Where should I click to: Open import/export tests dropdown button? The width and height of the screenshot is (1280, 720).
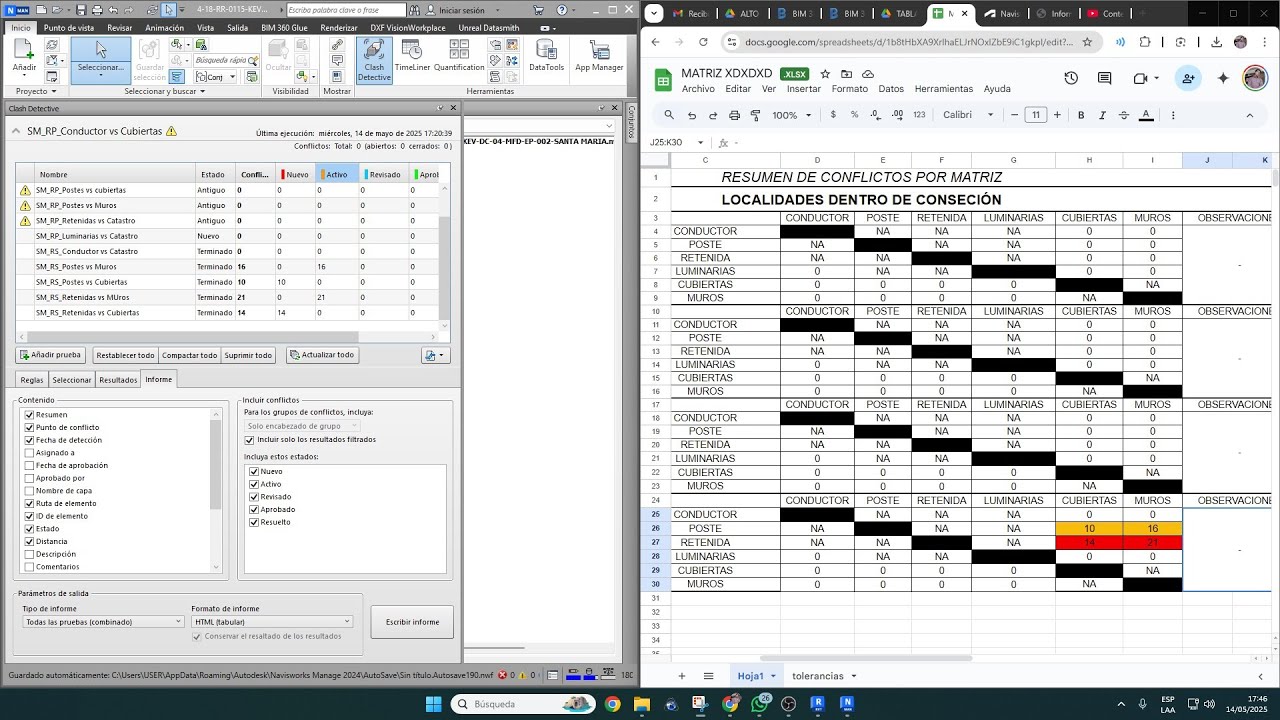[x=436, y=355]
